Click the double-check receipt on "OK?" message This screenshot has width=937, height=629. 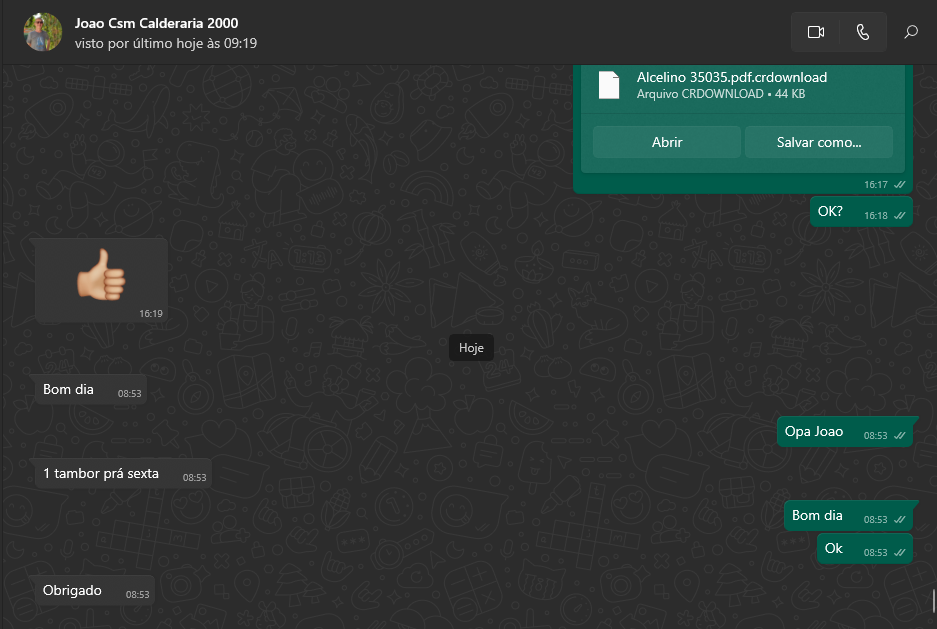pos(900,216)
